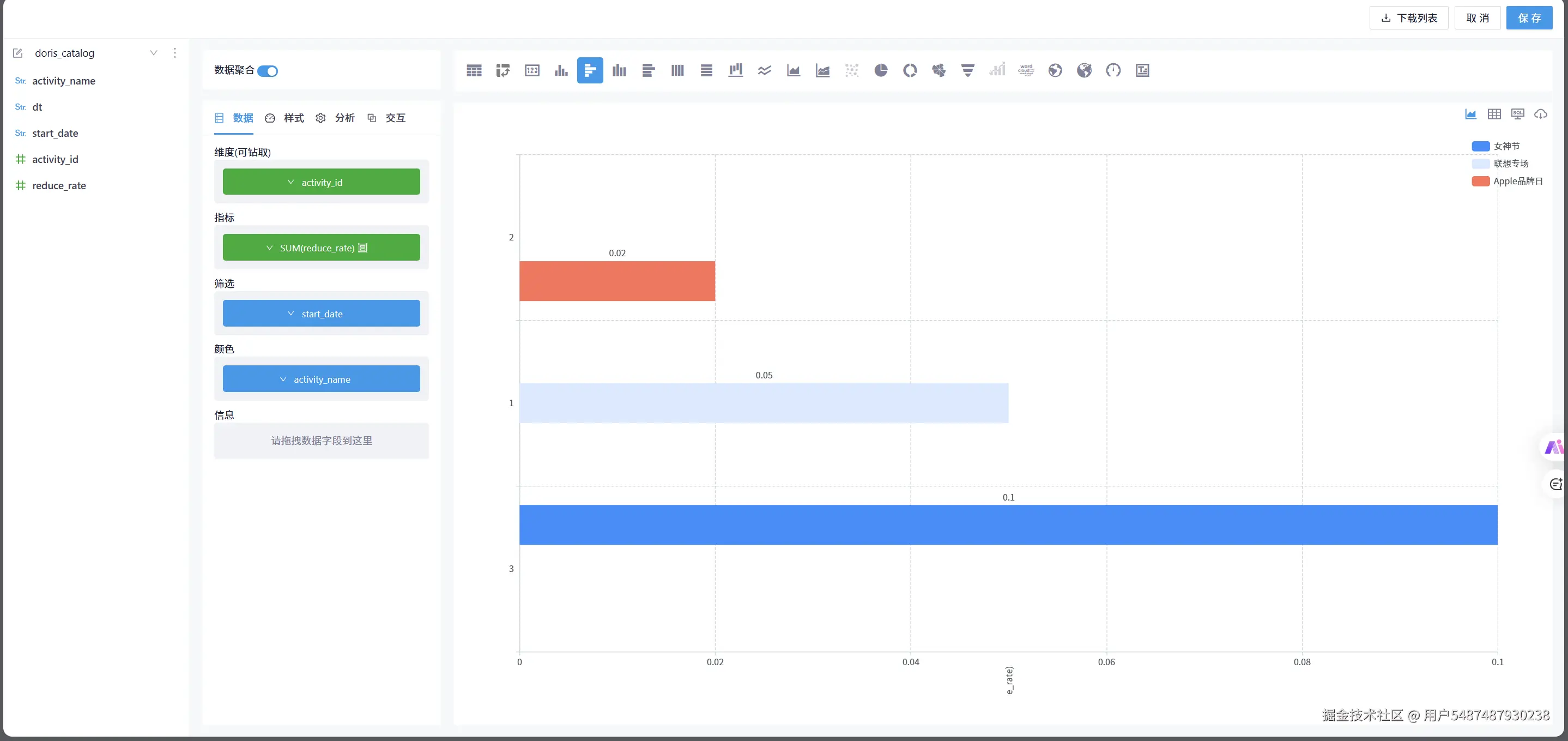Click the Apple品牌日 red color swatch

(x=1480, y=182)
